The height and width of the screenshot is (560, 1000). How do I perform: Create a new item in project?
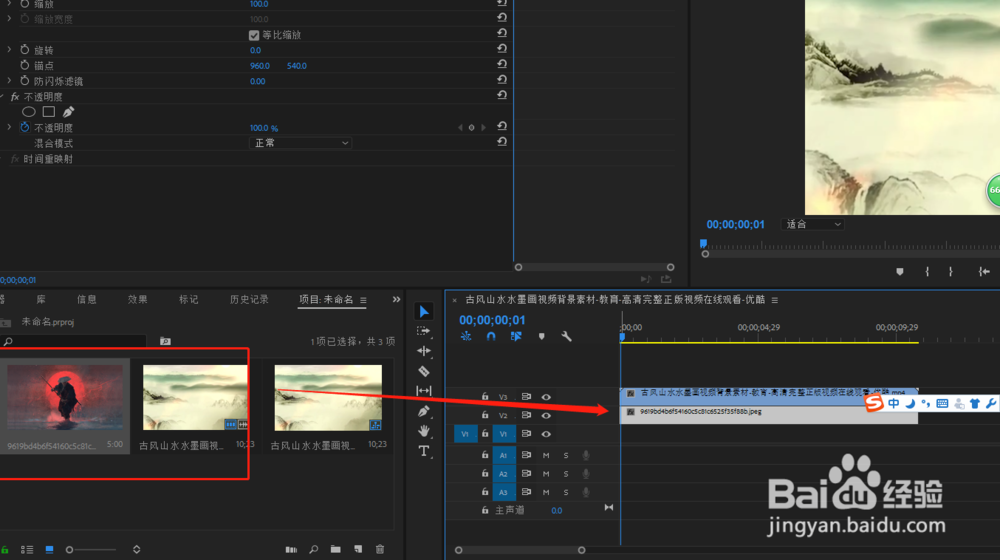pyautogui.click(x=358, y=549)
